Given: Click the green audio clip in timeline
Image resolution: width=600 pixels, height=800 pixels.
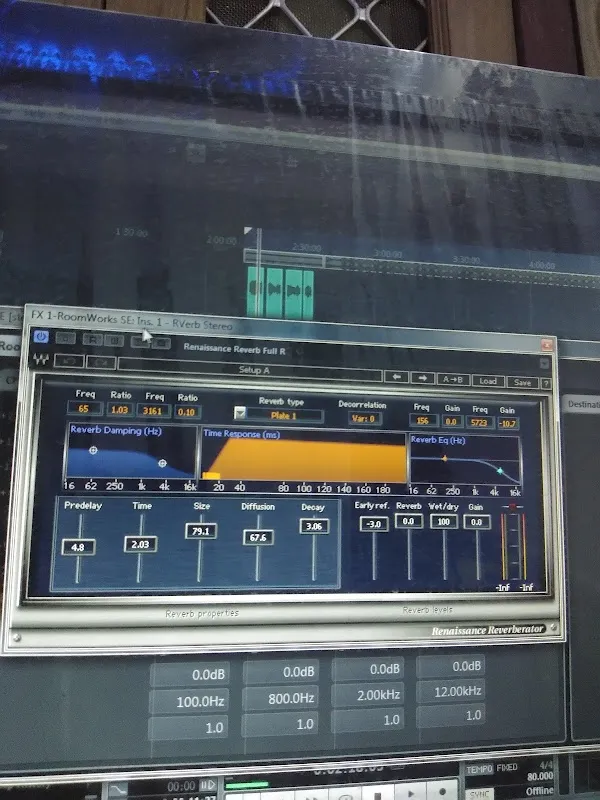Looking at the screenshot, I should [x=280, y=292].
